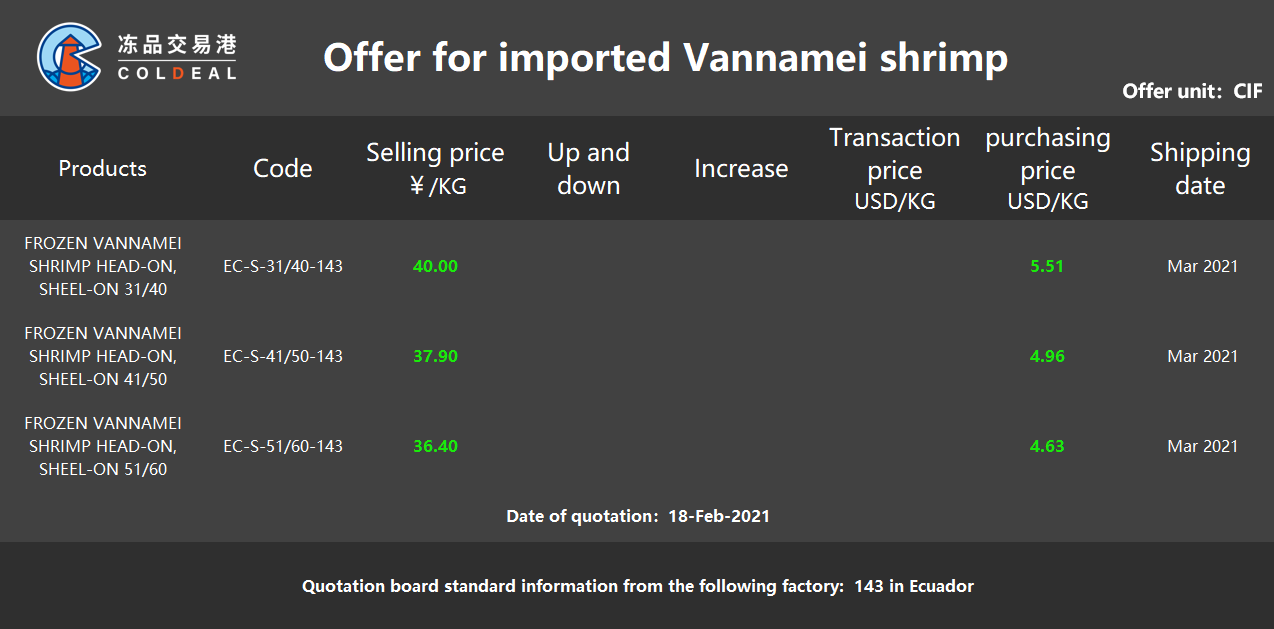The height and width of the screenshot is (629, 1274).
Task: Click the 40.00 selling price value
Action: click(x=435, y=266)
